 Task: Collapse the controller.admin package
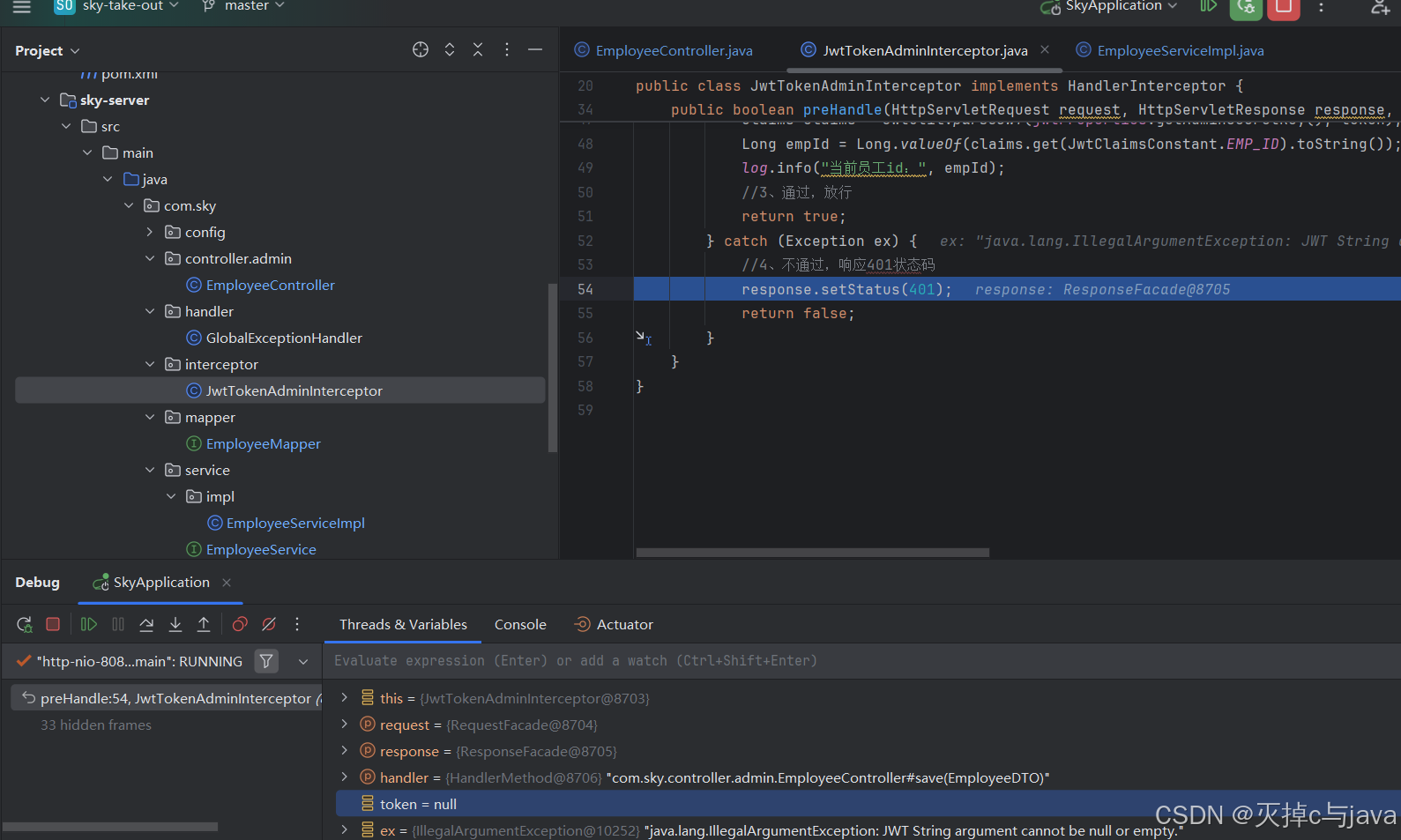point(150,258)
